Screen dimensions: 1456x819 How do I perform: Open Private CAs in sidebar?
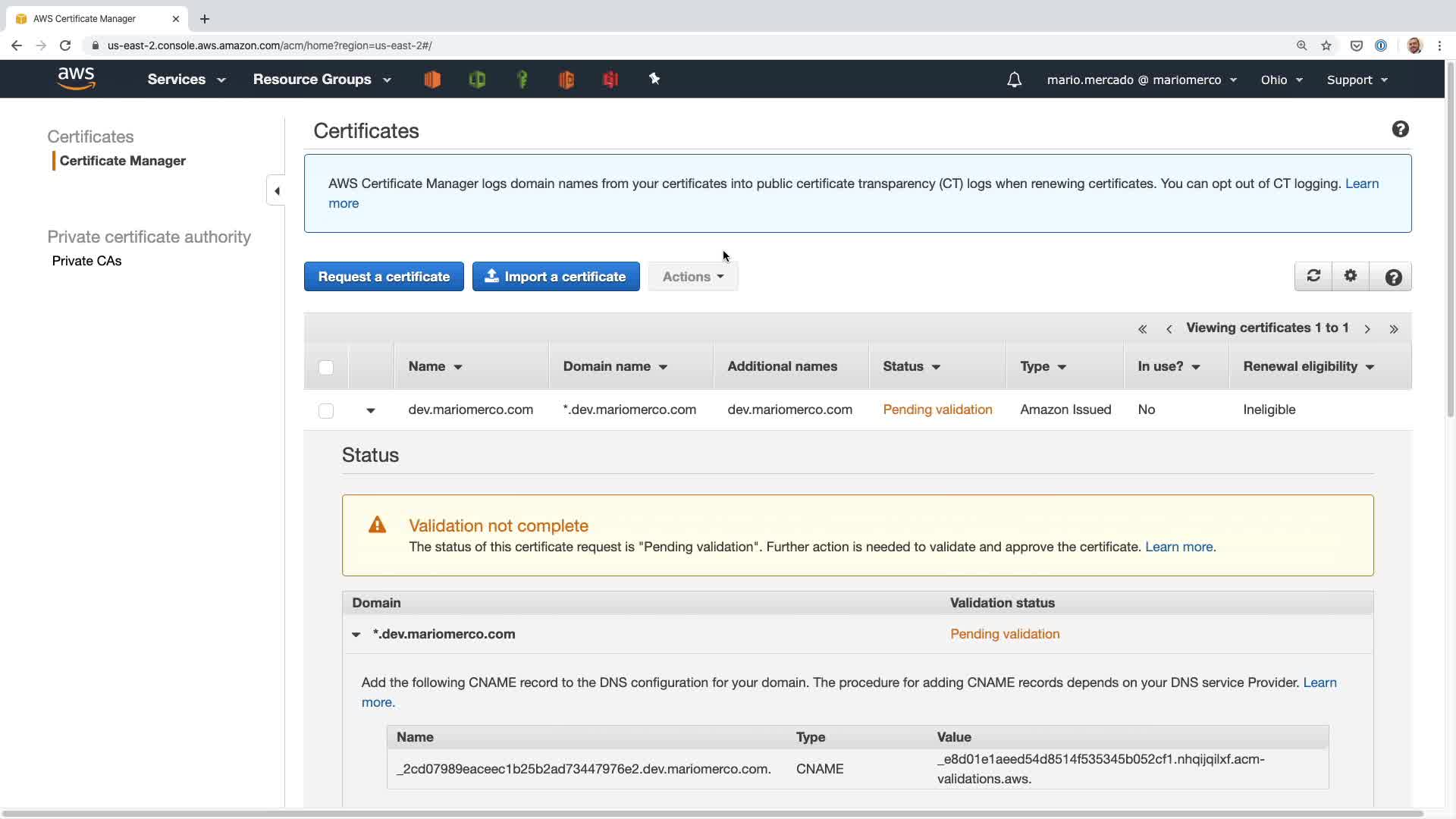[86, 261]
